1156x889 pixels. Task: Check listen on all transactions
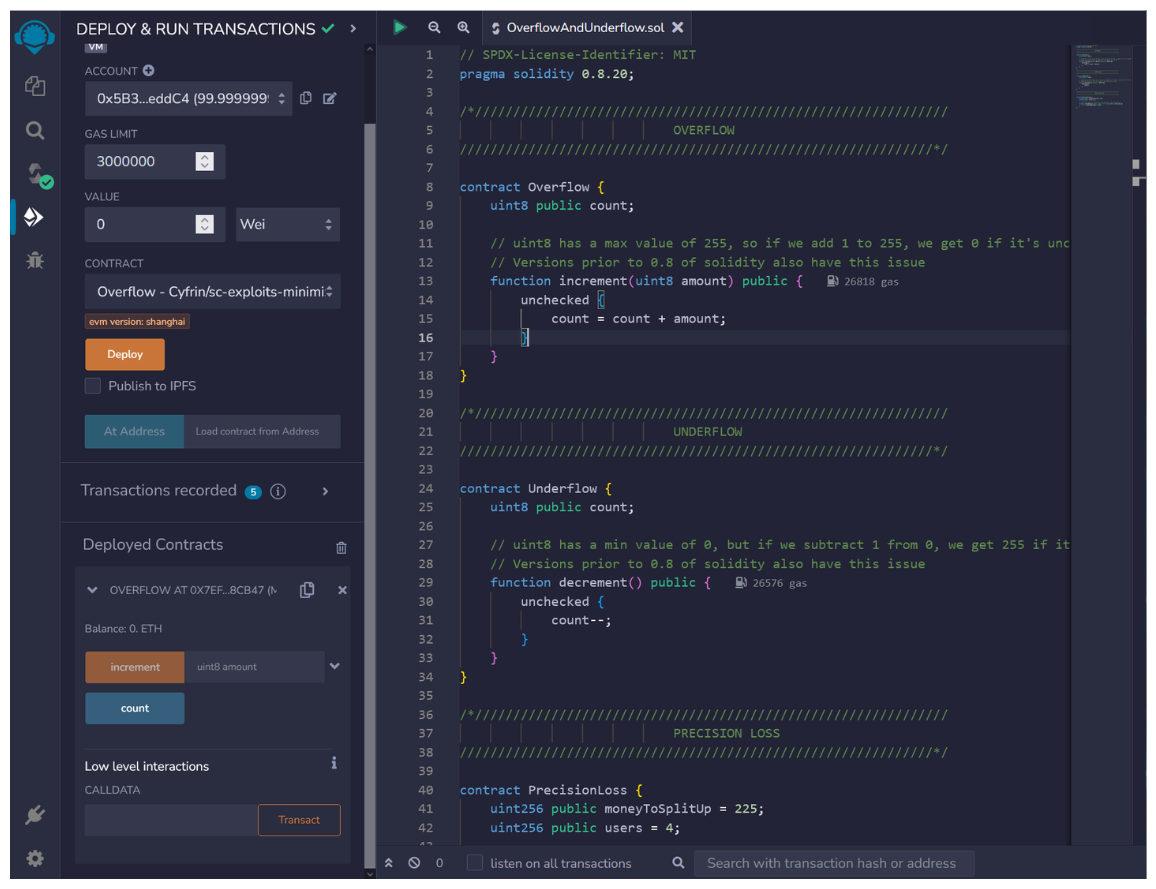coord(475,863)
